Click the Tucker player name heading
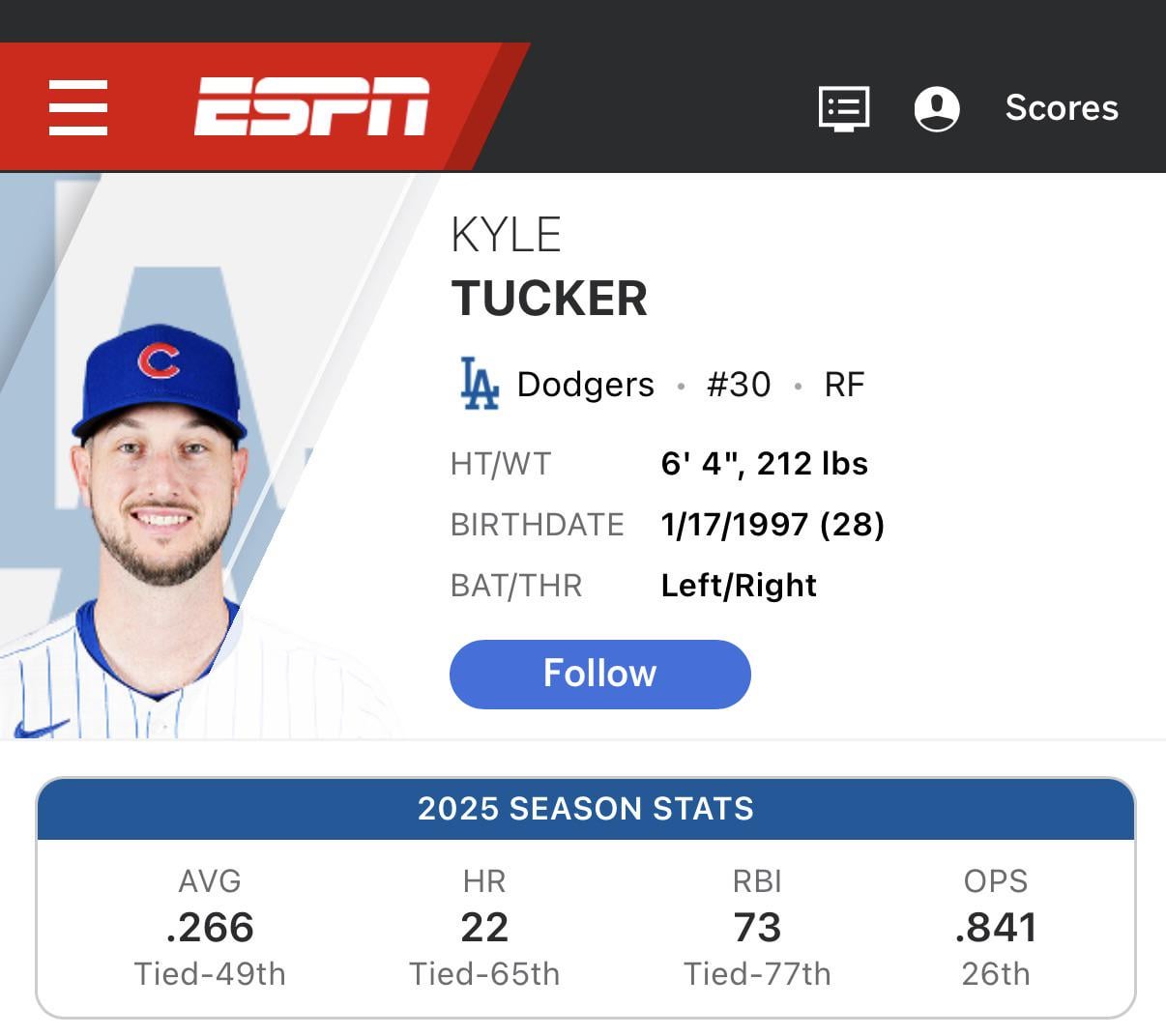The width and height of the screenshot is (1166, 1036). 549,298
